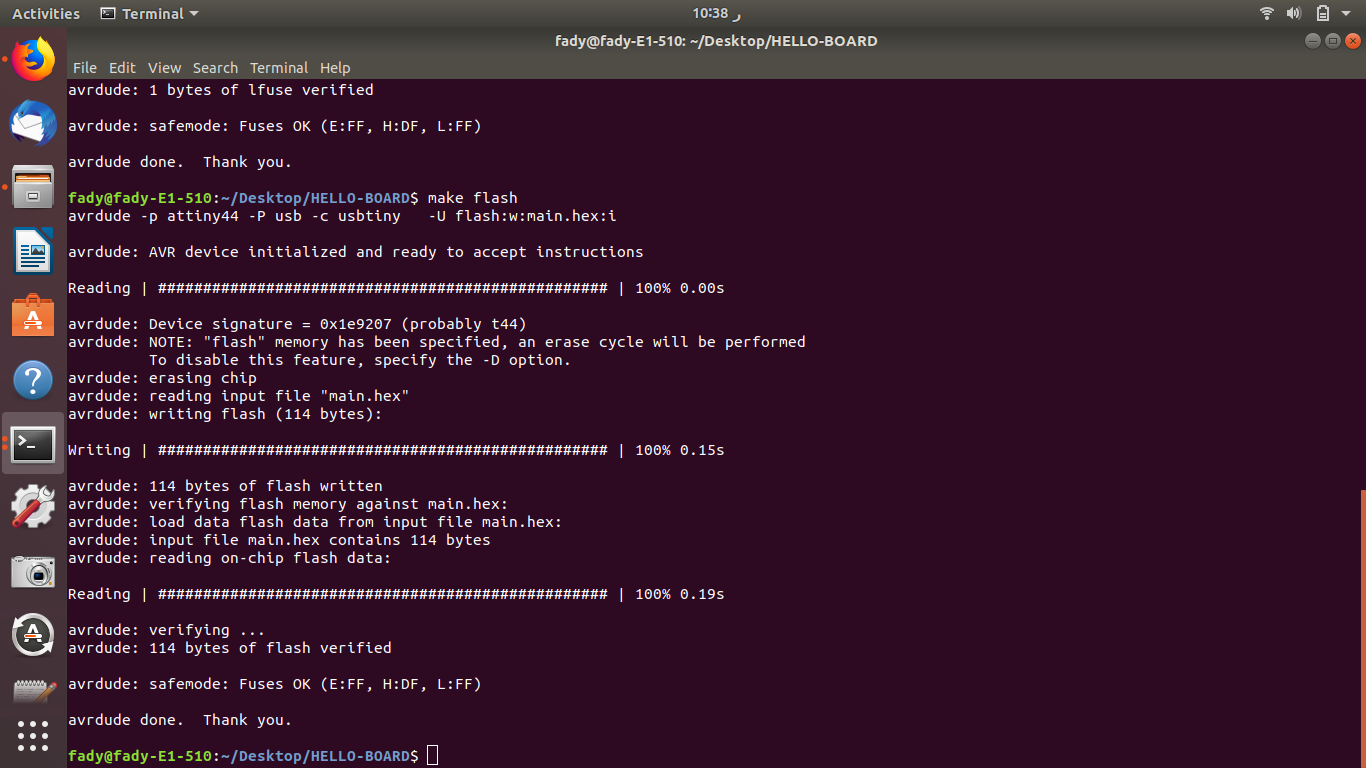Click "input file main.hex contains 114 bytes" line
This screenshot has width=1366, height=768.
(279, 540)
